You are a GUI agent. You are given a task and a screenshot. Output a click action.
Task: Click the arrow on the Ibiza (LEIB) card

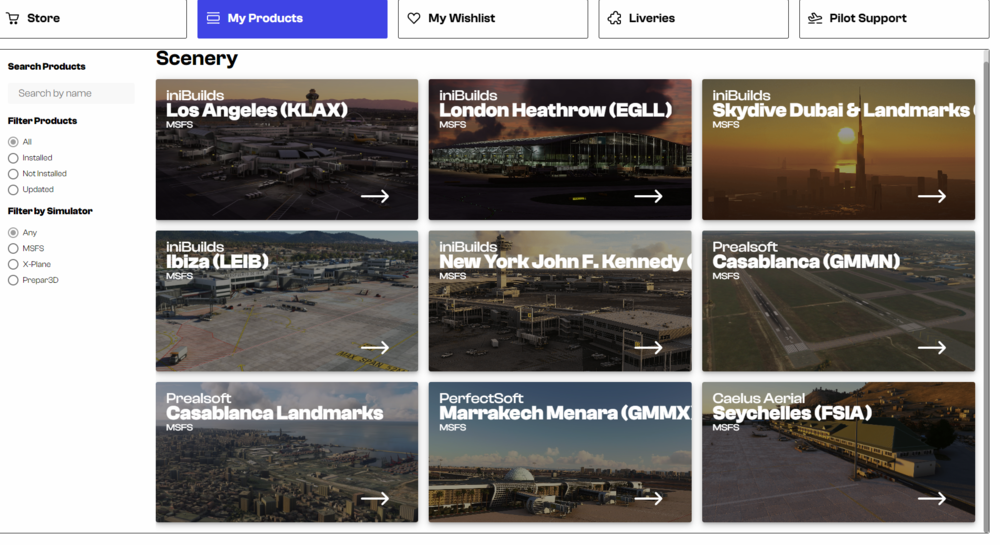(375, 347)
